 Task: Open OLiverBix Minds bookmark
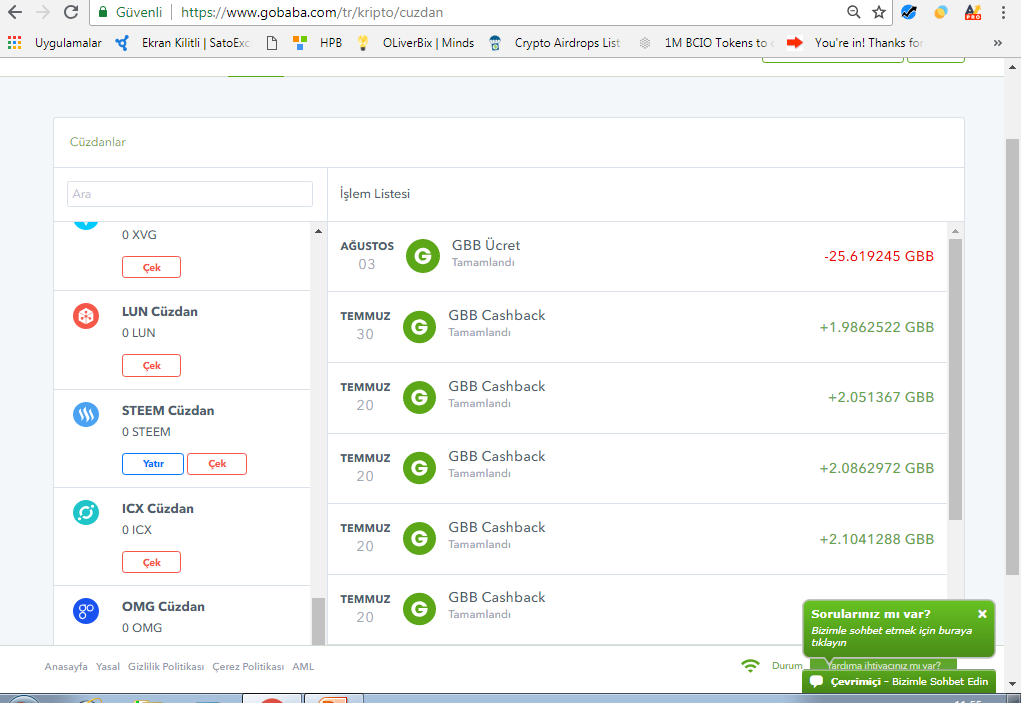click(x=415, y=43)
